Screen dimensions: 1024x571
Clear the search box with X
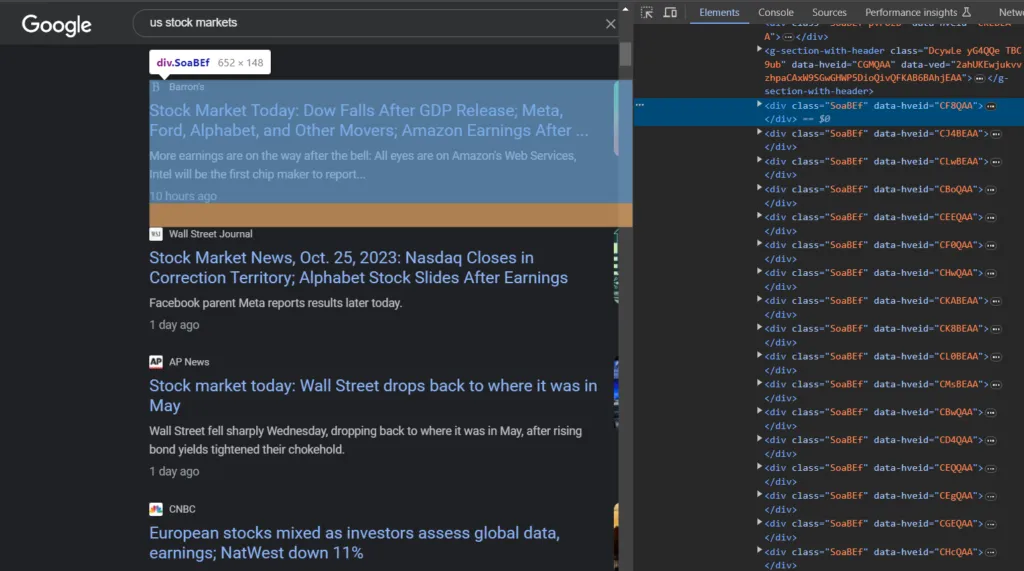pos(610,23)
